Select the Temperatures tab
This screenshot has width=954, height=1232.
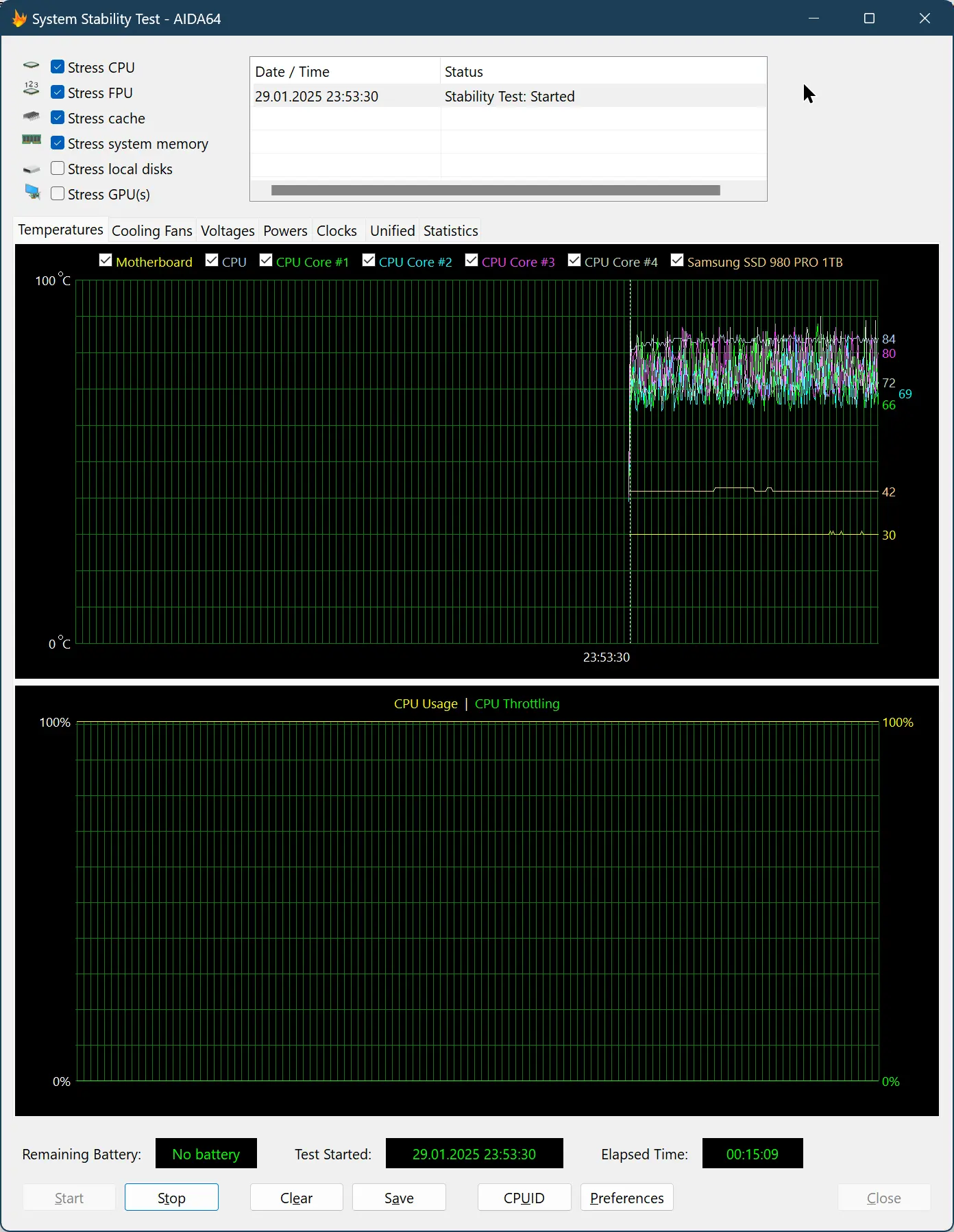(x=60, y=230)
